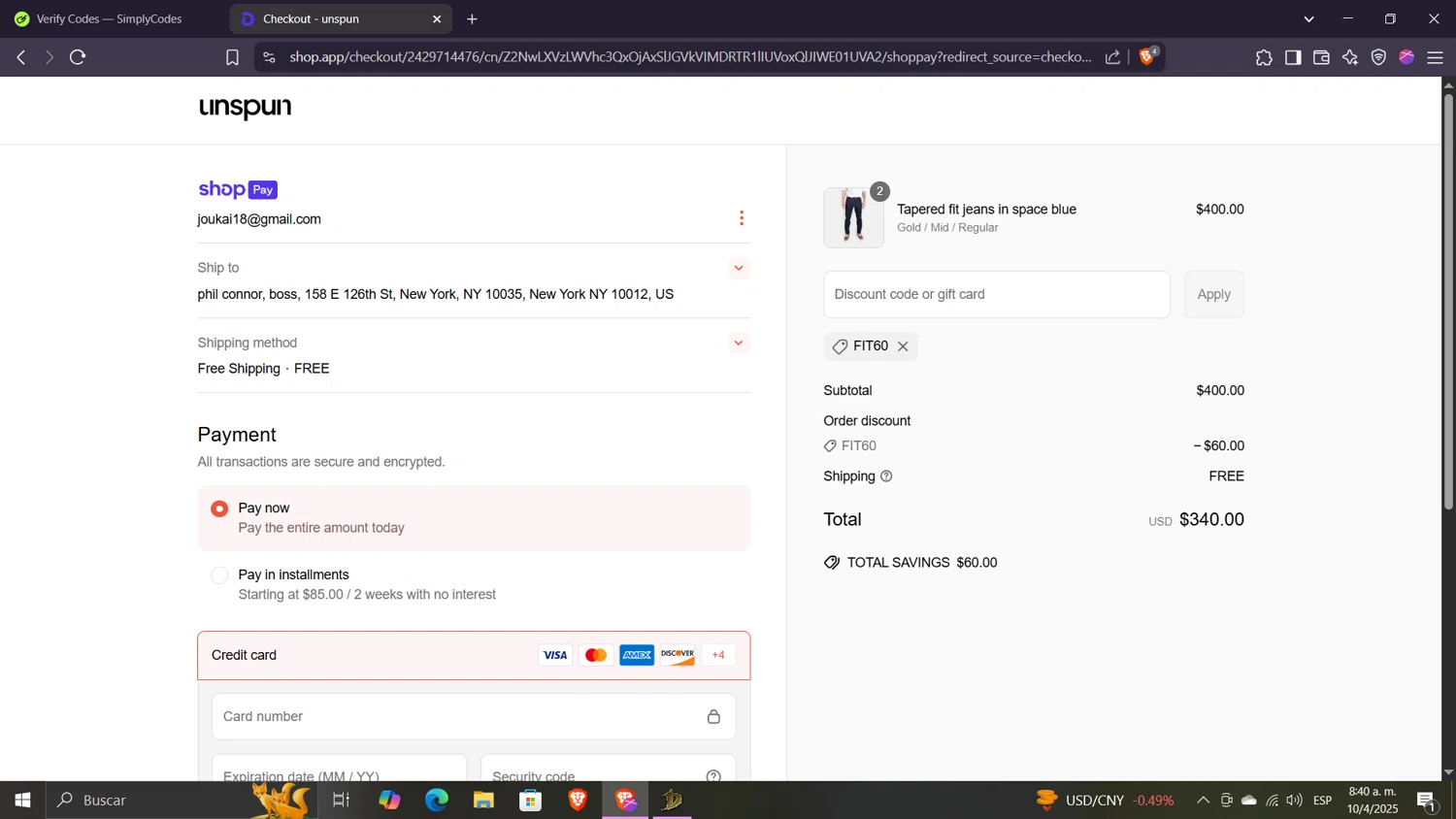Click the American Express logo

[x=637, y=656]
